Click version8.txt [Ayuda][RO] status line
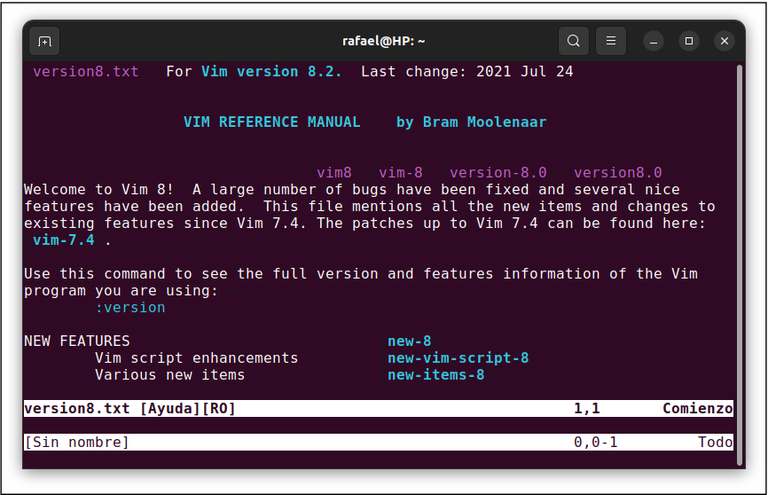Image resolution: width=768 pixels, height=495 pixels. (378, 408)
